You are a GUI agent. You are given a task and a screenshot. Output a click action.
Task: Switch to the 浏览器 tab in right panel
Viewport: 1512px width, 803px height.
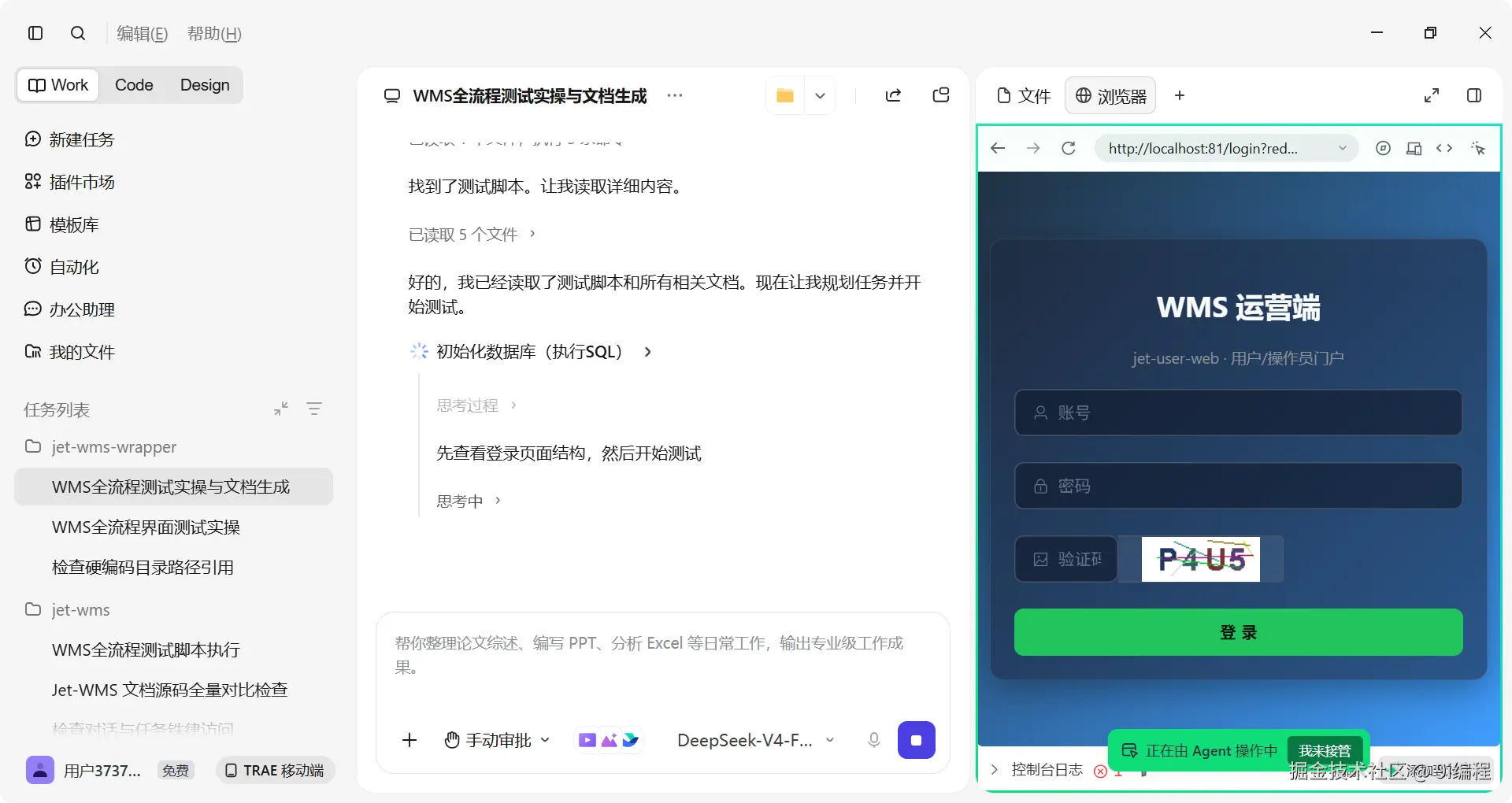click(x=1110, y=95)
